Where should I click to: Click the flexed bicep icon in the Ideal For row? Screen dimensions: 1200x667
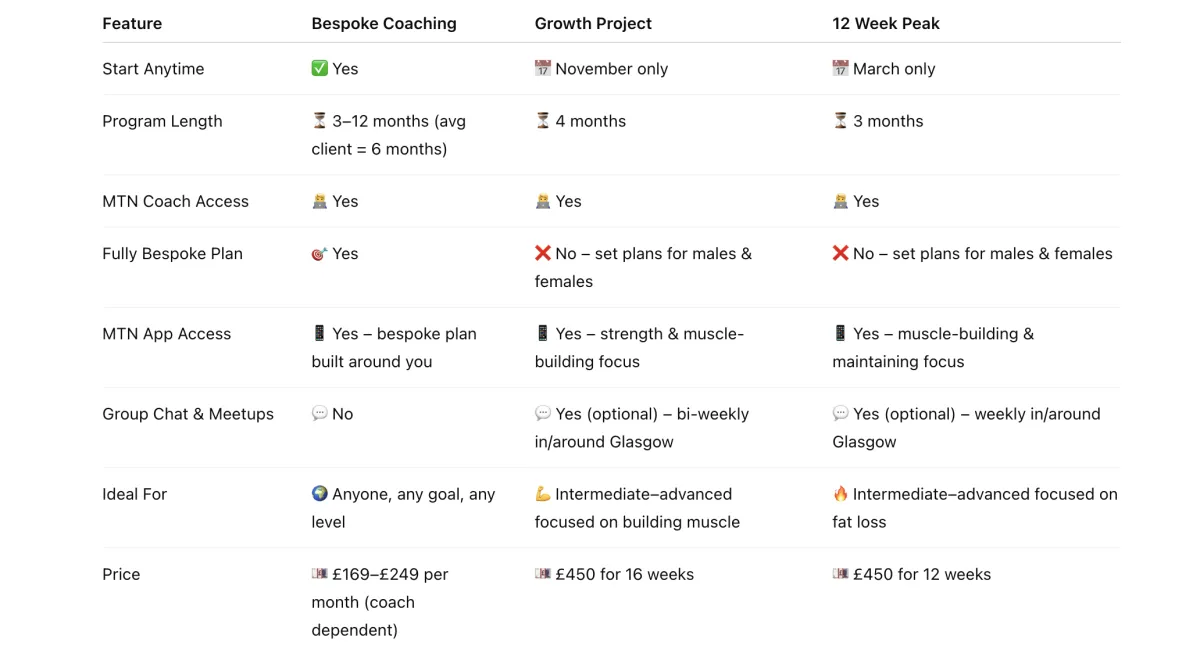[543, 494]
